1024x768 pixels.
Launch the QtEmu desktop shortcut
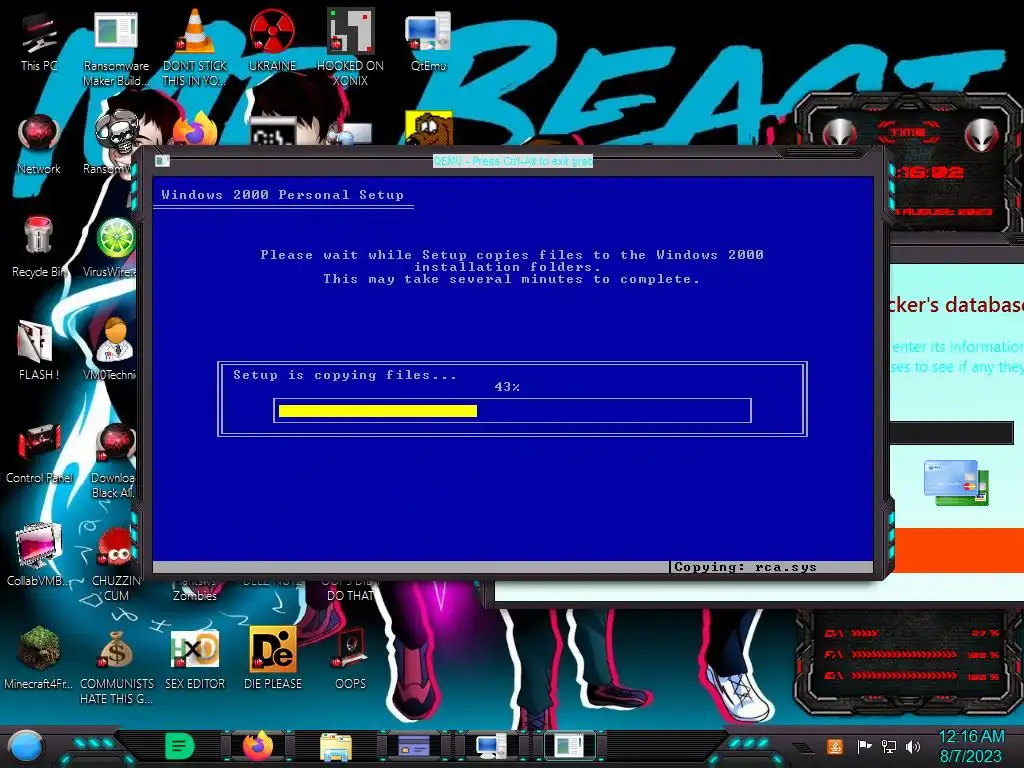click(428, 41)
